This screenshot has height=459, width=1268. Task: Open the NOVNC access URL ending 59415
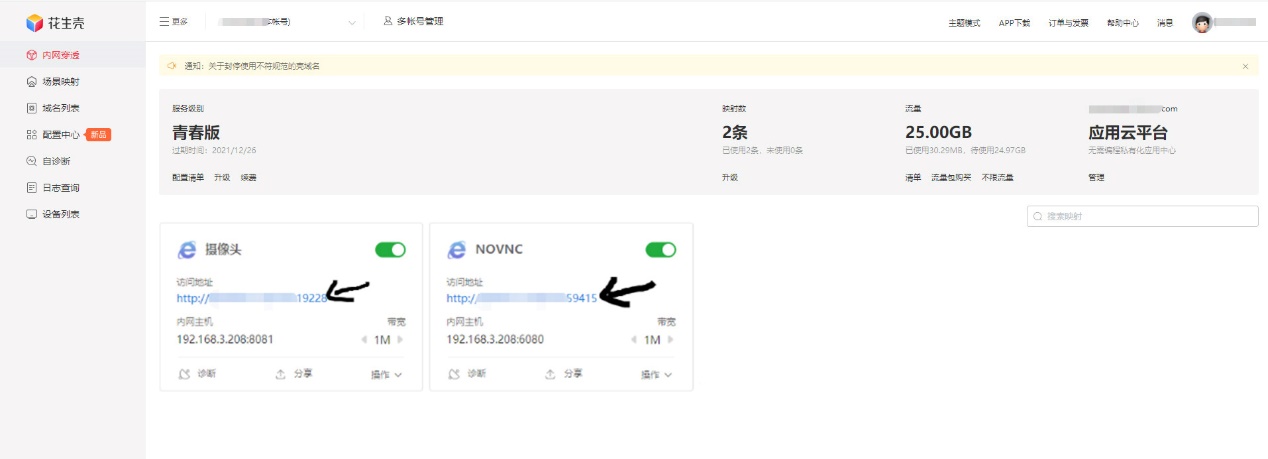click(x=522, y=298)
